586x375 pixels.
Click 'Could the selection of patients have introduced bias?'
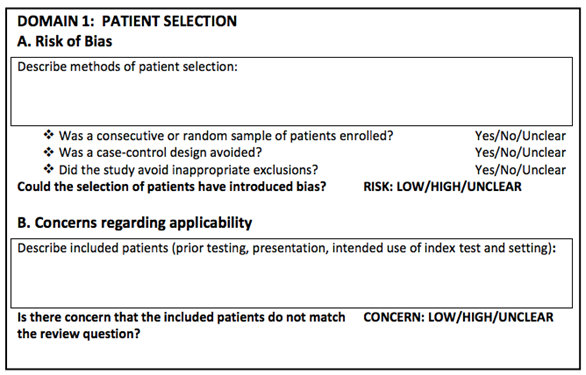tap(172, 187)
